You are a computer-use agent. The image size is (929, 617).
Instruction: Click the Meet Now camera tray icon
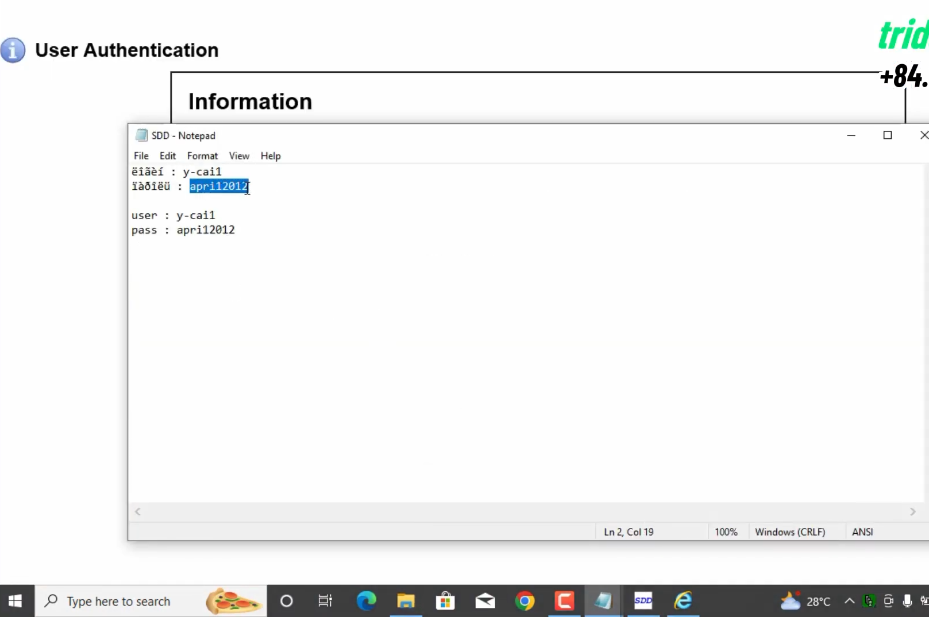click(888, 601)
